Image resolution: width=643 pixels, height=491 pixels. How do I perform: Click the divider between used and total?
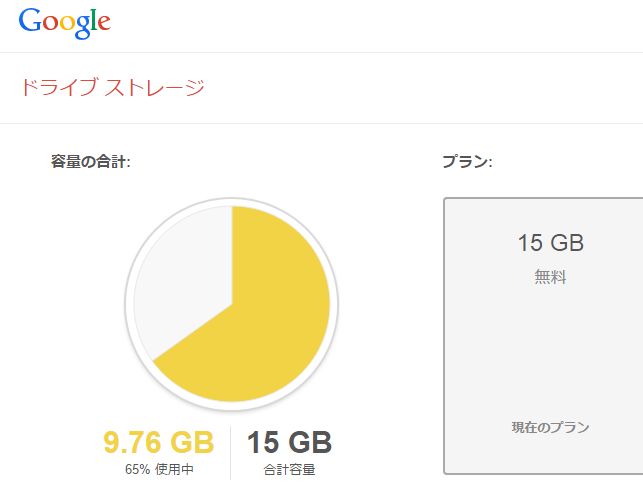click(230, 453)
